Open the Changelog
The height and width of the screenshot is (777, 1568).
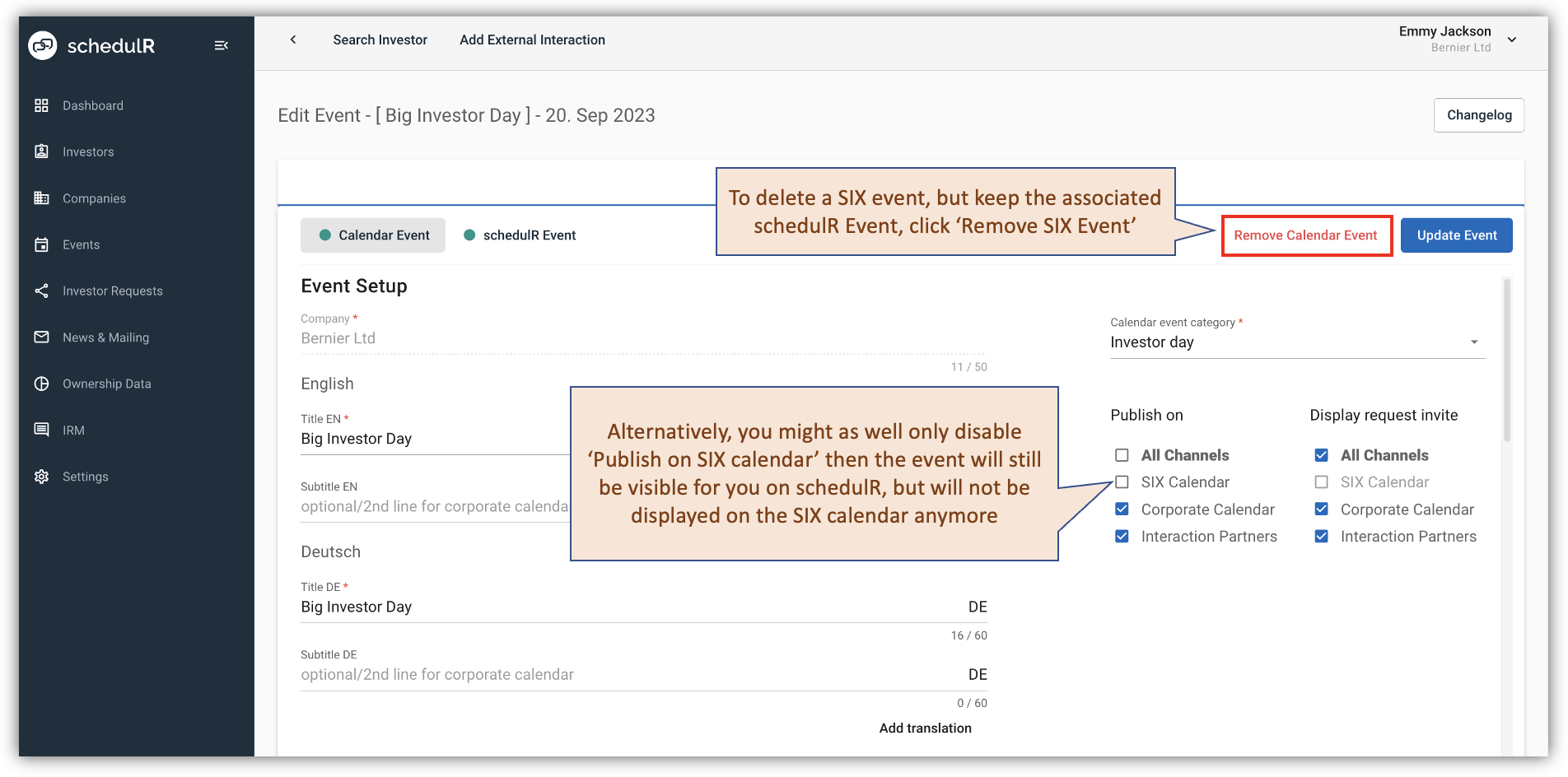pyautogui.click(x=1478, y=114)
